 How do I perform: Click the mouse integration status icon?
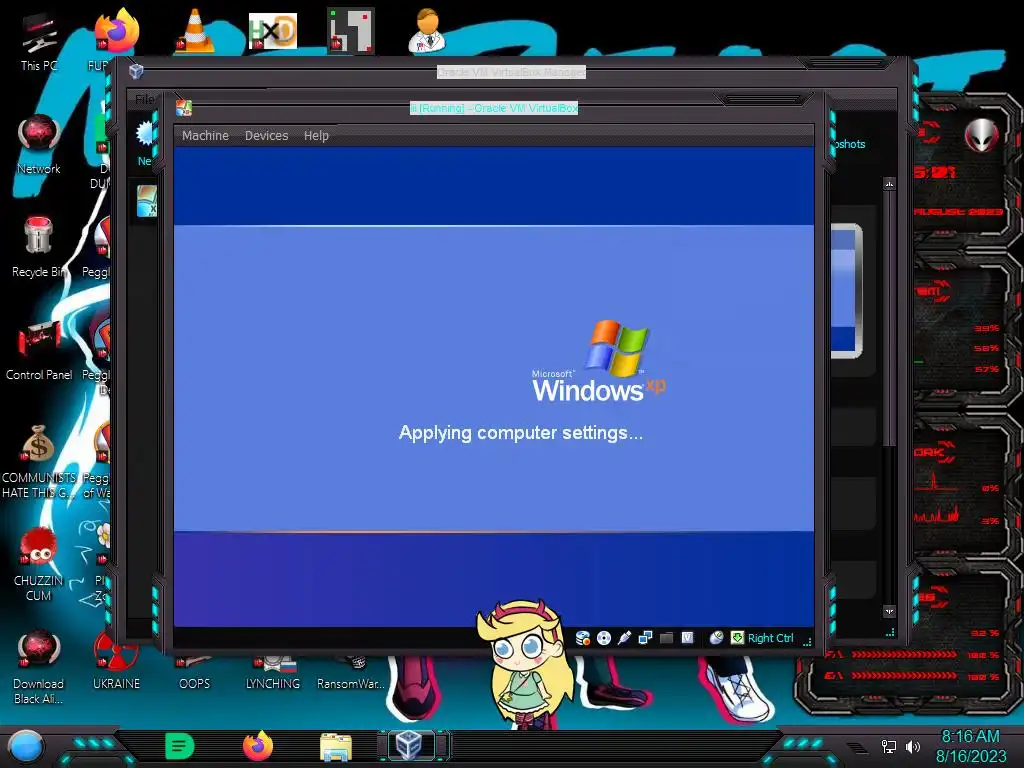coord(716,638)
